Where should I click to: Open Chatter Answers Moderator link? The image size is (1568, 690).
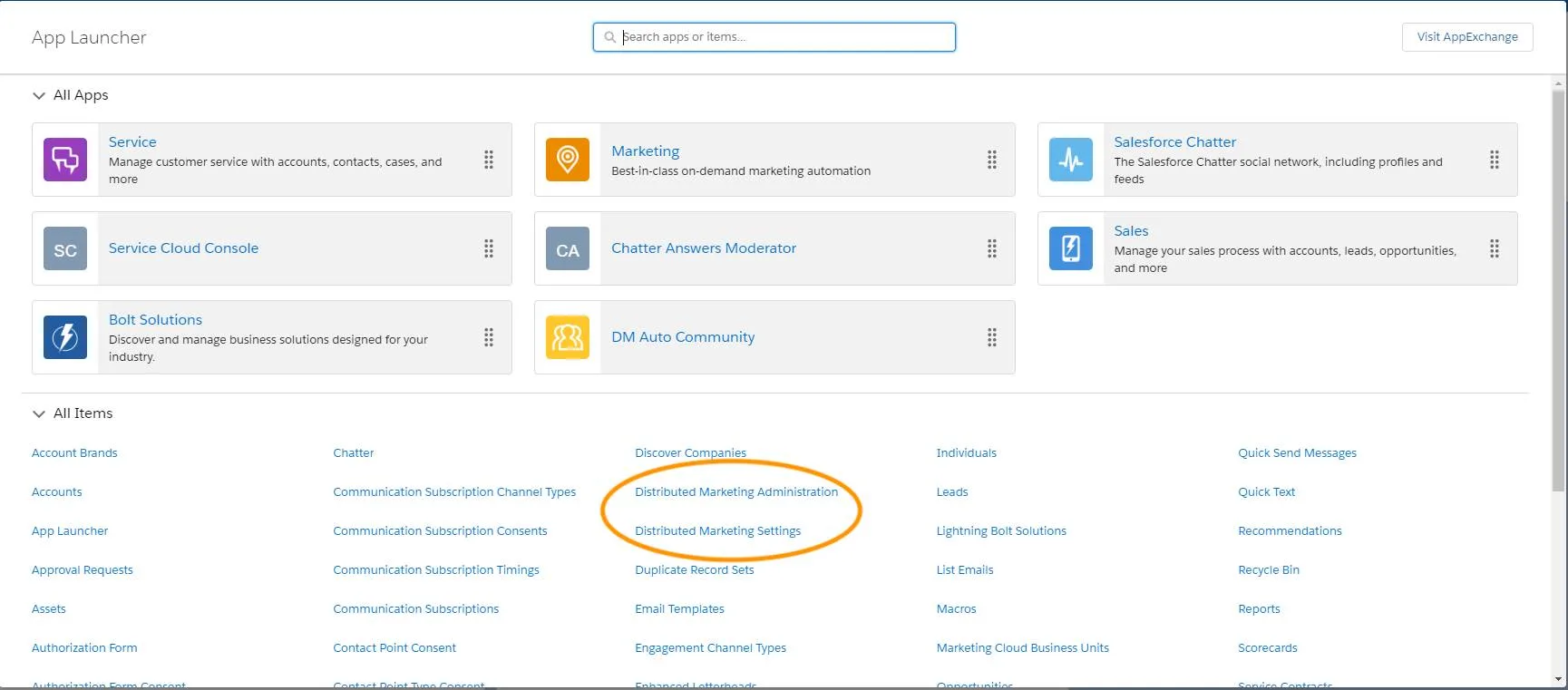pyautogui.click(x=704, y=248)
